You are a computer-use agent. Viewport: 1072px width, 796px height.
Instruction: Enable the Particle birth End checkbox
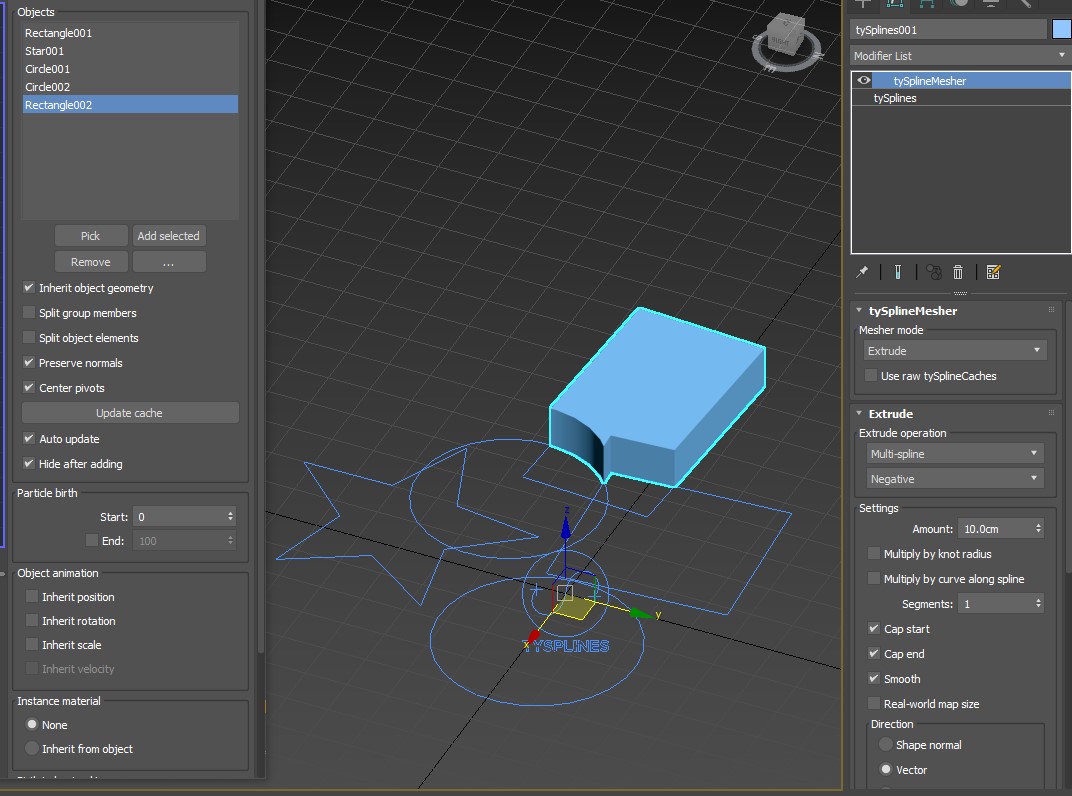(92, 540)
